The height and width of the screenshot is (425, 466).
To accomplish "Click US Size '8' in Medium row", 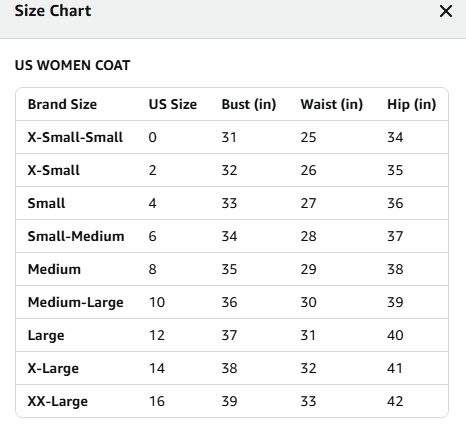I will [x=152, y=269].
